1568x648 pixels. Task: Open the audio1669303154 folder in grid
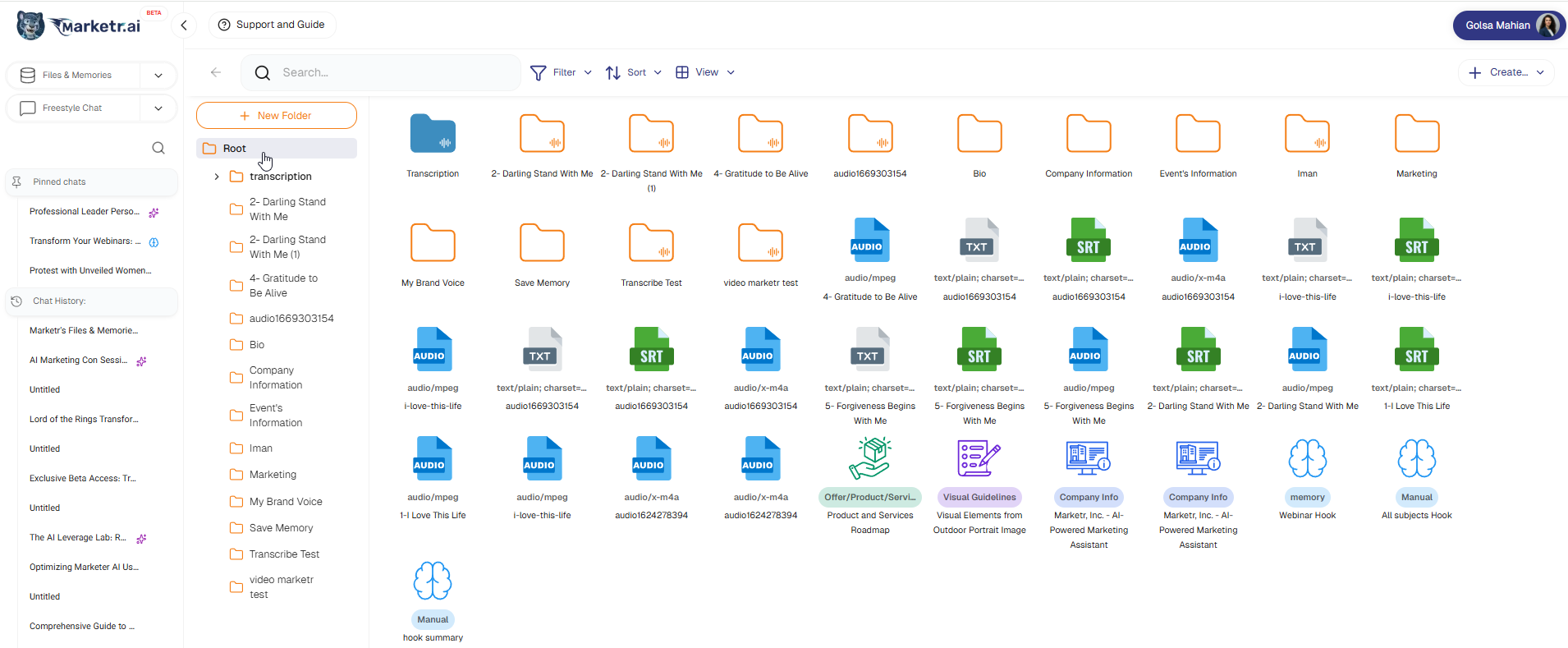870,134
